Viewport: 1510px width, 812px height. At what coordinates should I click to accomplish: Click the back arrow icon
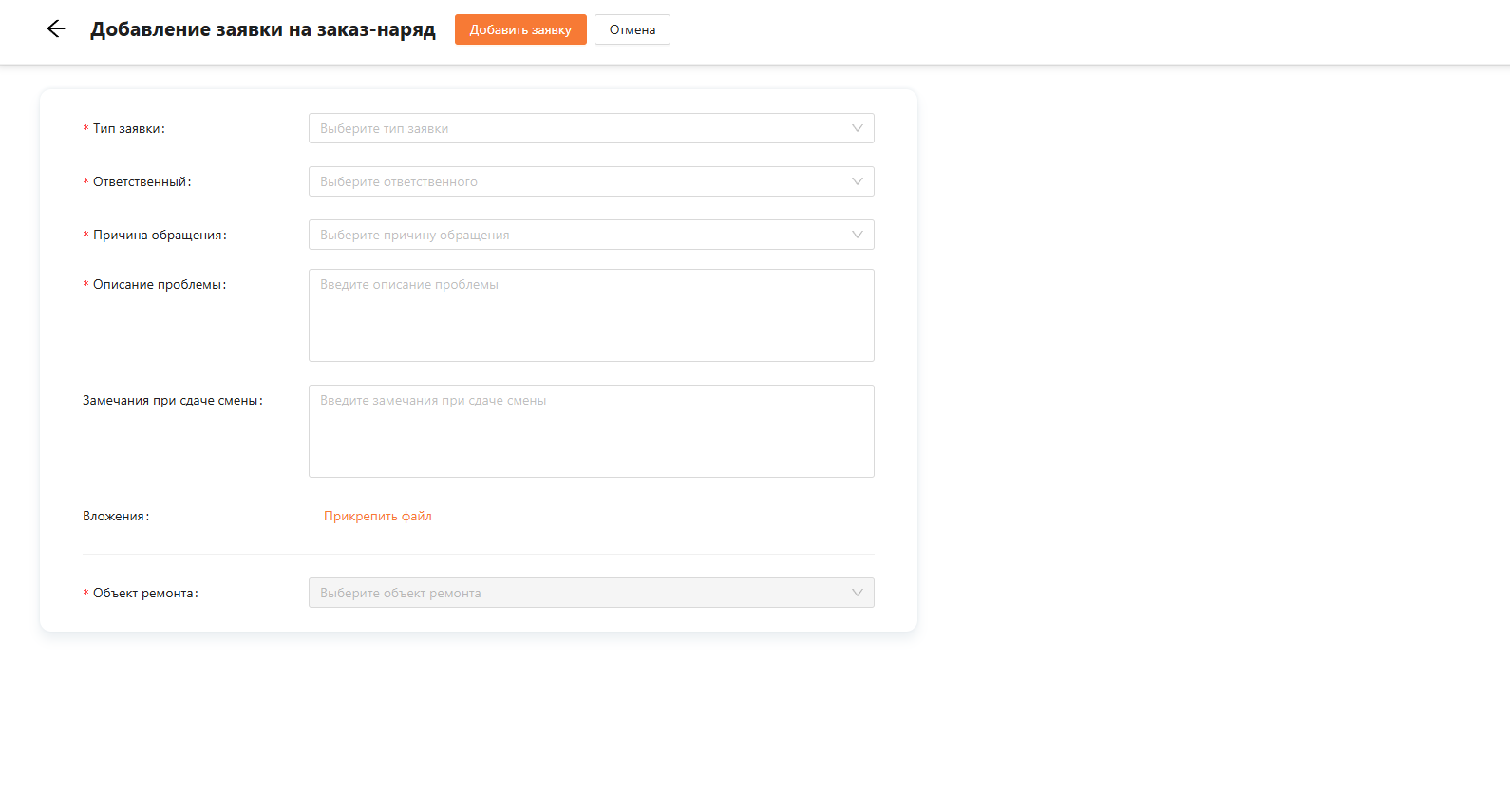pyautogui.click(x=56, y=29)
